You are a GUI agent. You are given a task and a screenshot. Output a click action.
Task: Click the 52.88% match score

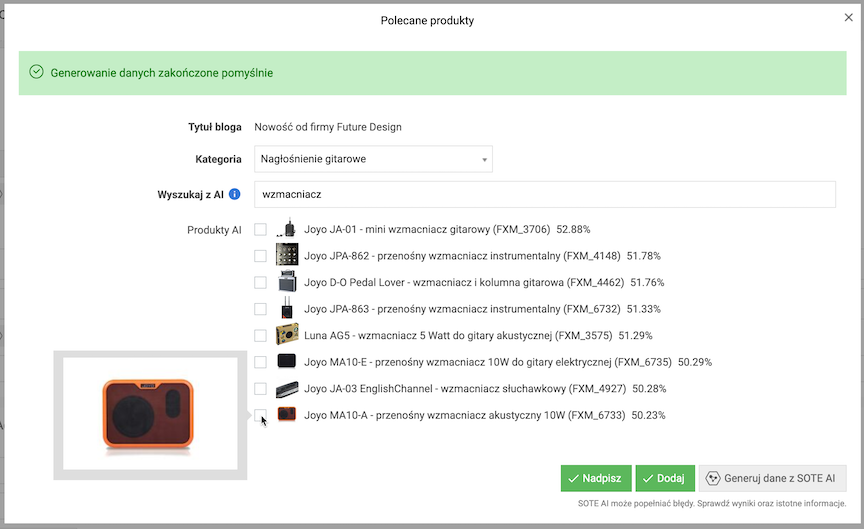click(573, 229)
